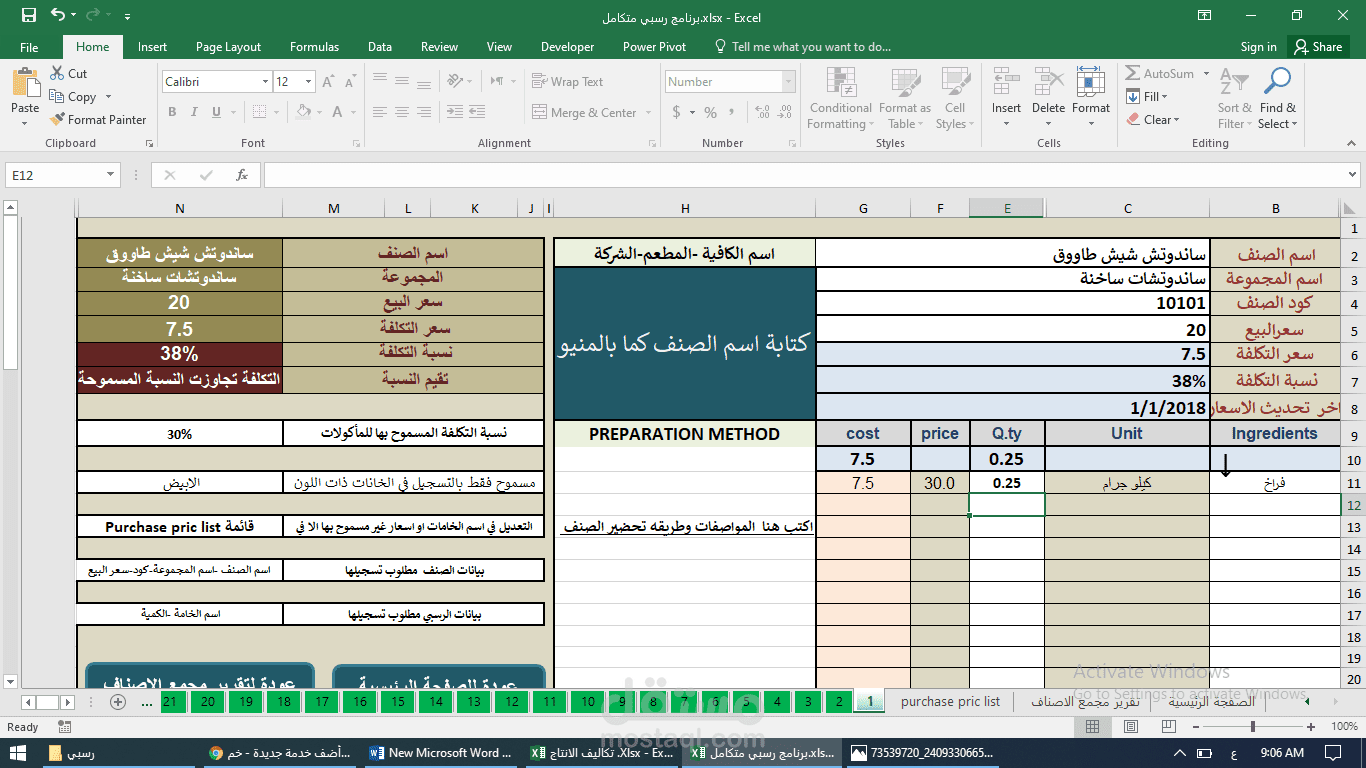Viewport: 1366px width, 768px height.
Task: Click the Fill button in Editing
Action: pos(1147,97)
